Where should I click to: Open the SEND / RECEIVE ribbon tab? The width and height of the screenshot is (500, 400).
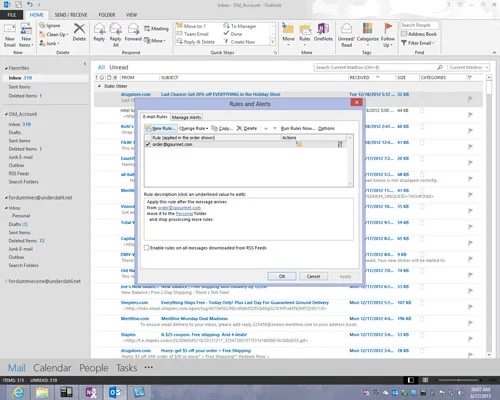tap(71, 15)
